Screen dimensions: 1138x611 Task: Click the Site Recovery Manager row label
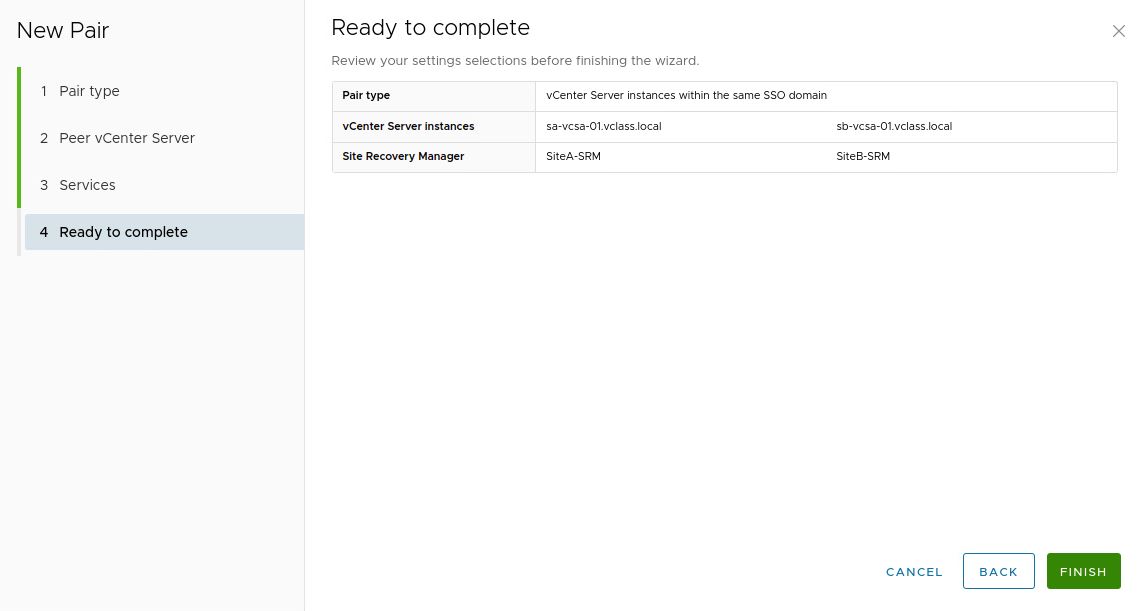tap(403, 156)
